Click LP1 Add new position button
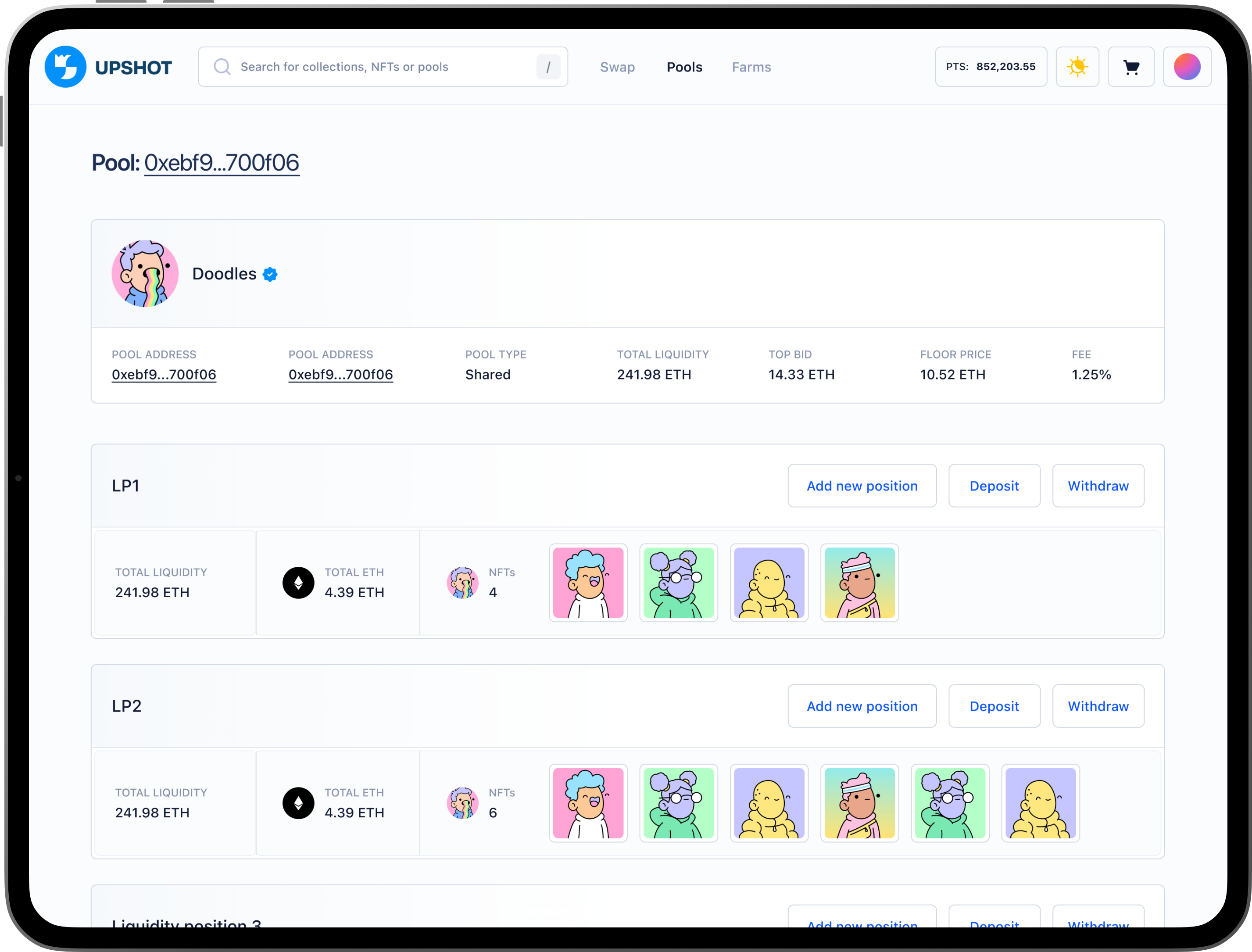1252x952 pixels. (x=861, y=486)
